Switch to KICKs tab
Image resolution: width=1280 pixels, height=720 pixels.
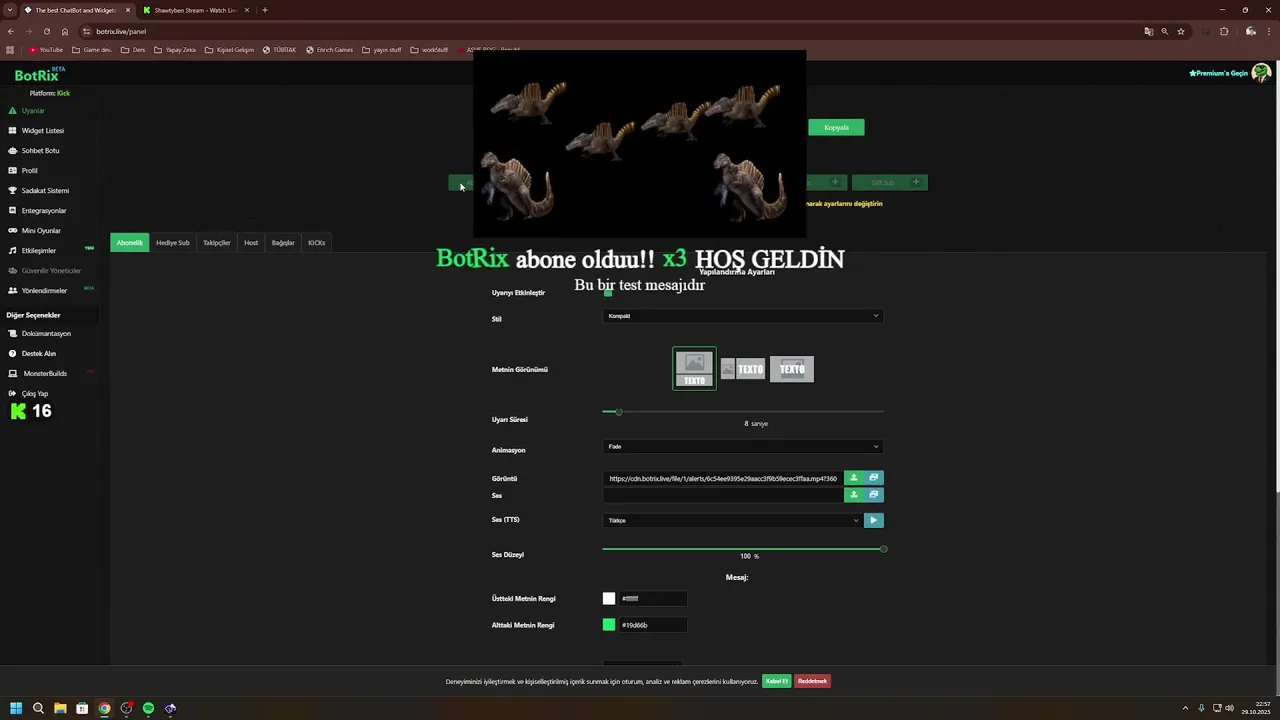[316, 243]
